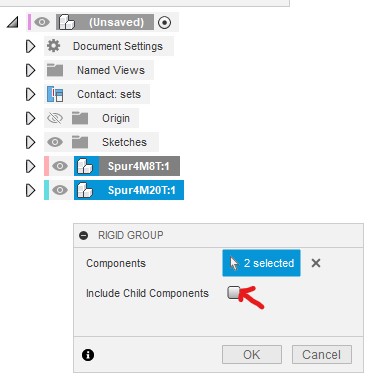
Task: Click the Named Views folder icon
Action: tap(55, 70)
